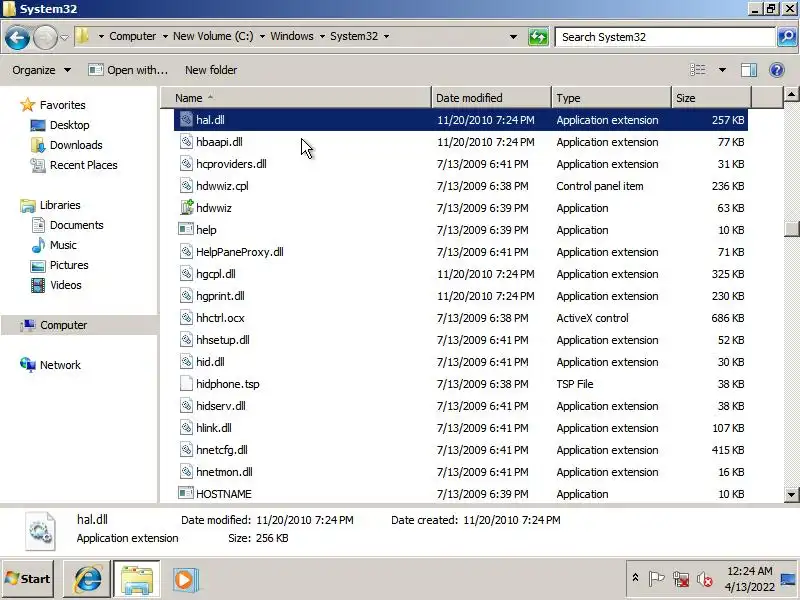Sort by the Size column header

(712, 97)
